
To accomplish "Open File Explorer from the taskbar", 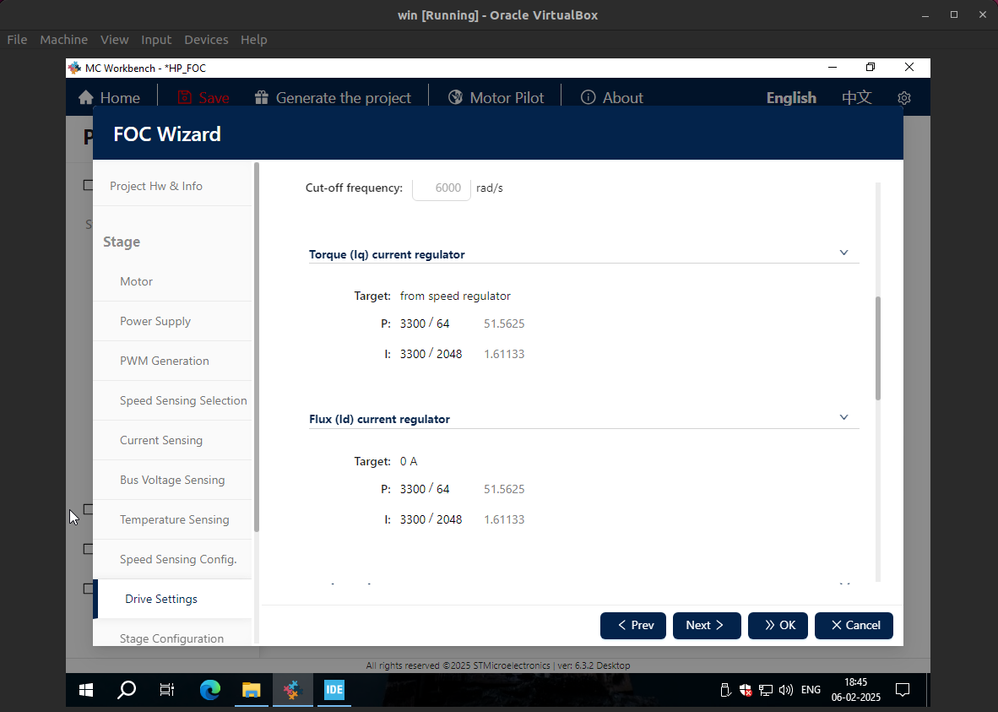I will (251, 690).
